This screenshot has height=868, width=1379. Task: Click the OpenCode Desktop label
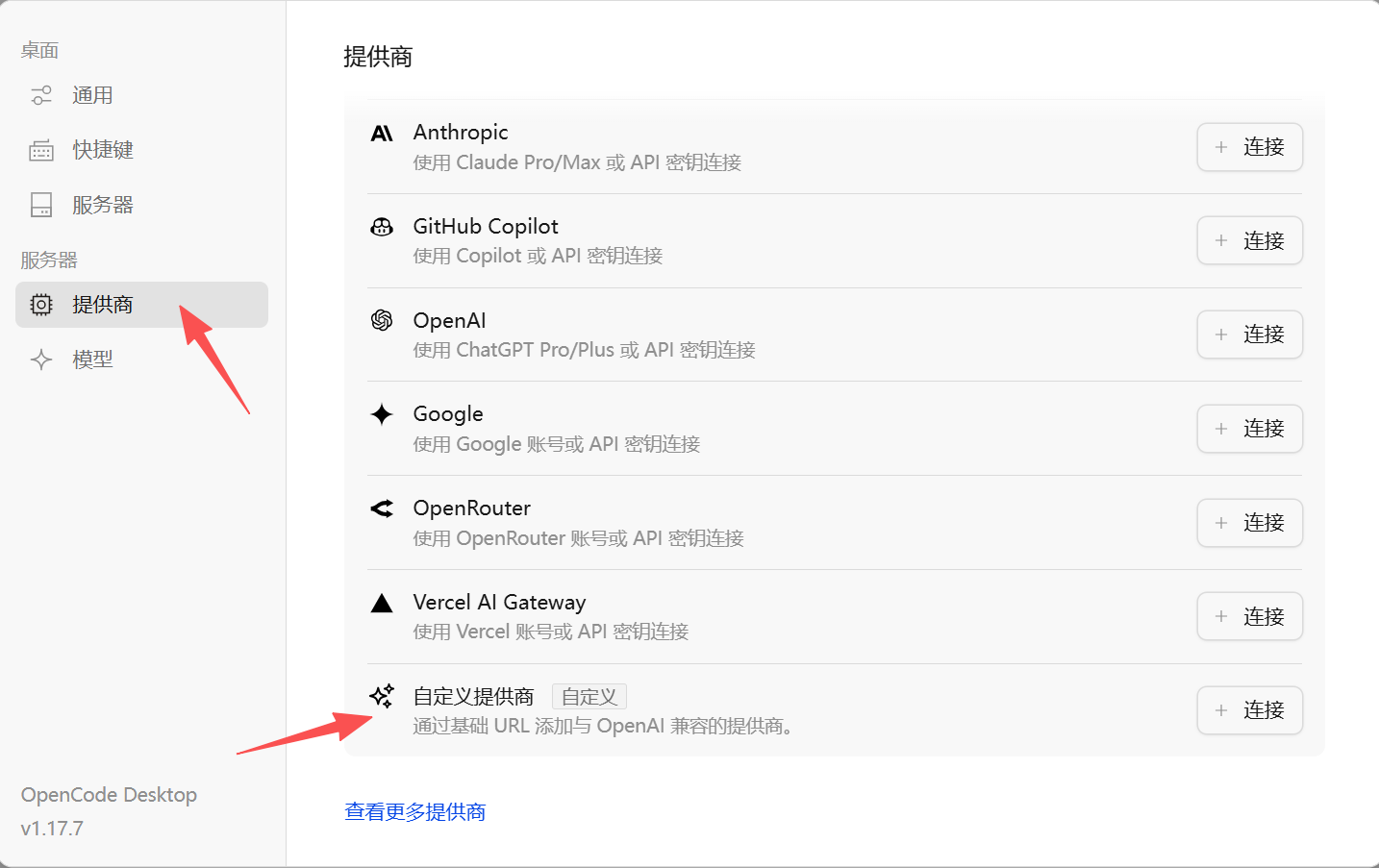[x=109, y=795]
